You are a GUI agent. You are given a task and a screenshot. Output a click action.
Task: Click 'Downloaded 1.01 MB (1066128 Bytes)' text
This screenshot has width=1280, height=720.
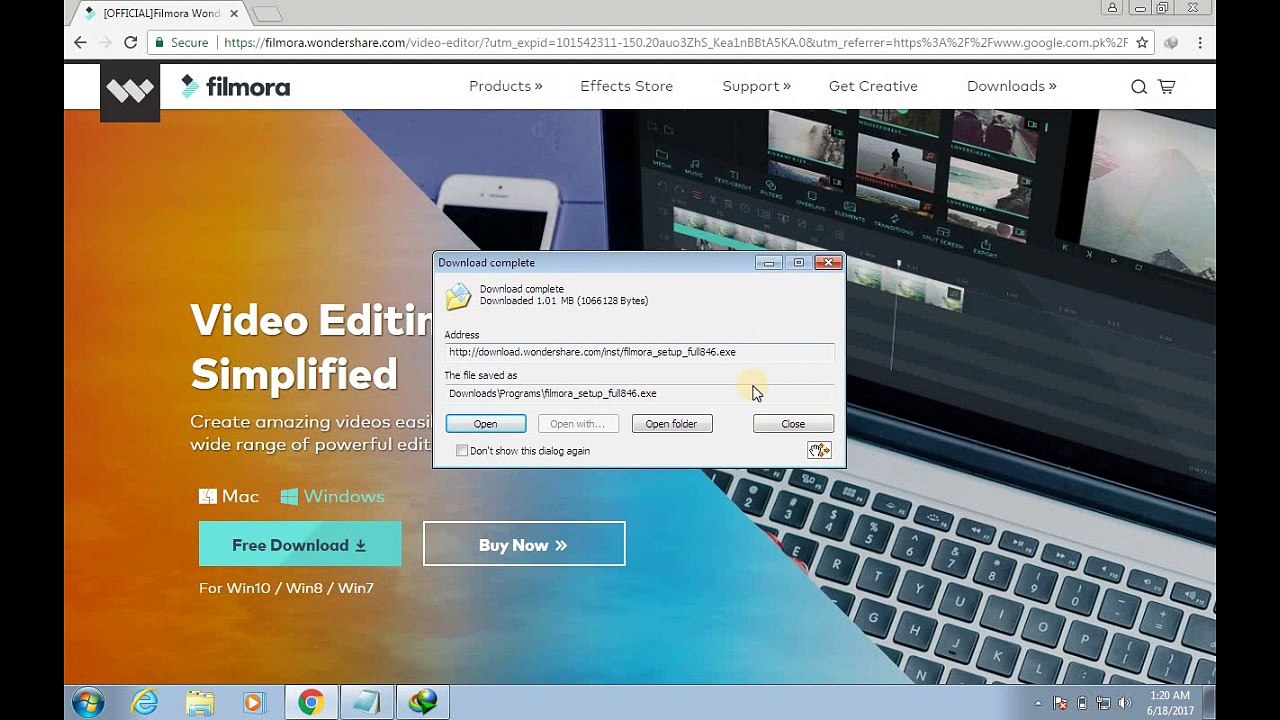click(x=564, y=300)
